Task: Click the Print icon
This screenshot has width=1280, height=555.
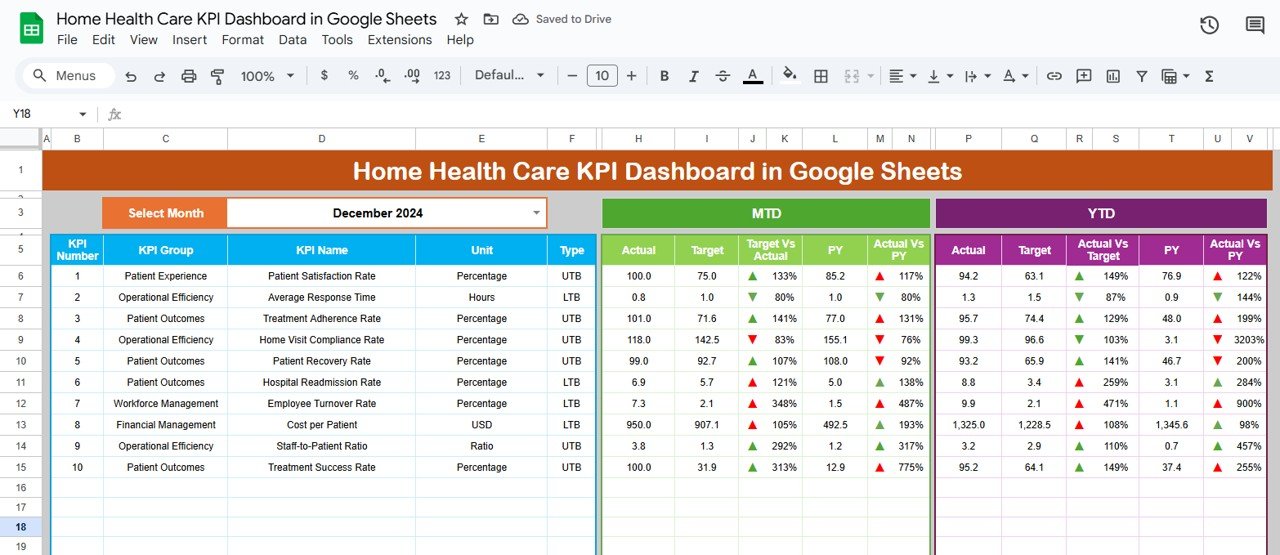Action: (x=189, y=76)
